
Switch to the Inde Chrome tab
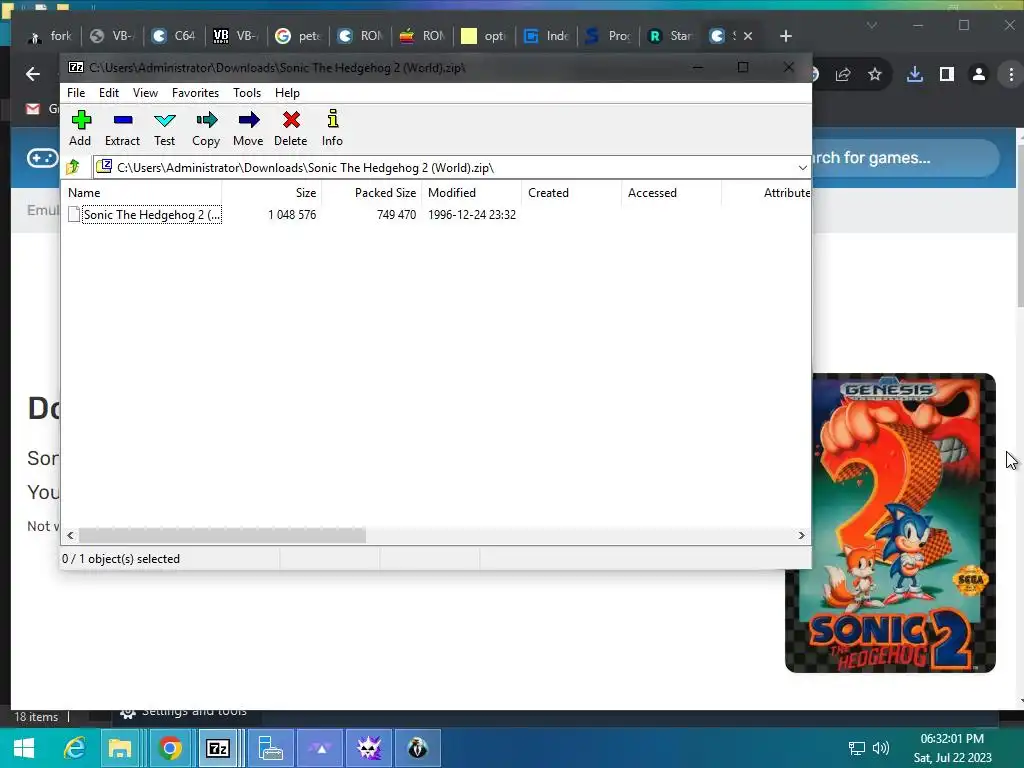(x=546, y=36)
